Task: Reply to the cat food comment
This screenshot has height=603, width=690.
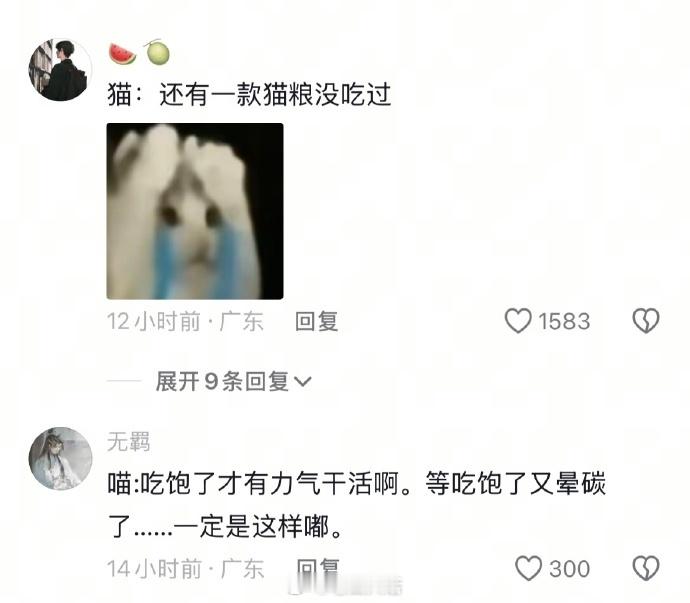Action: pyautogui.click(x=316, y=321)
